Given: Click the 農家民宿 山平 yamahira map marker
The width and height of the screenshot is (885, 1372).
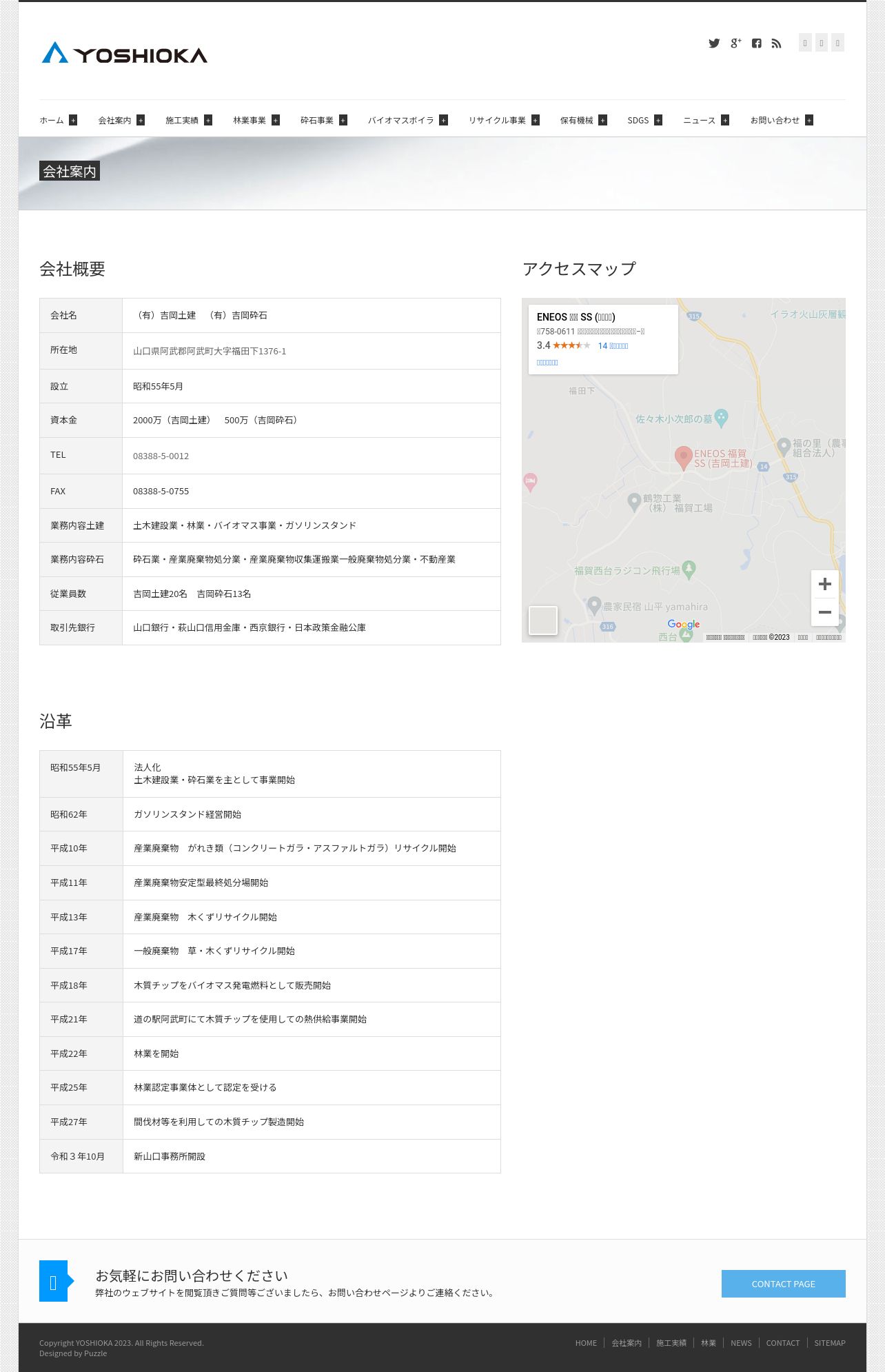Looking at the screenshot, I should (594, 605).
